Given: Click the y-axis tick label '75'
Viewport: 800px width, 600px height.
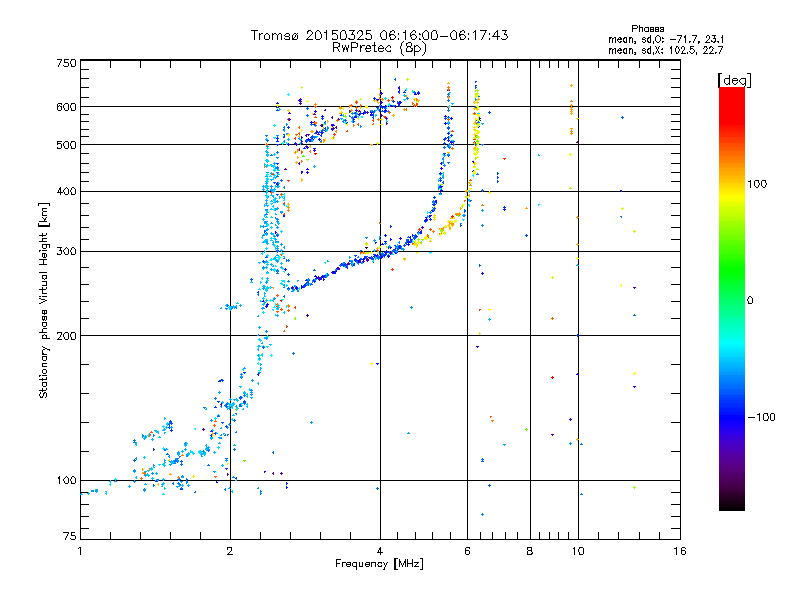Looking at the screenshot, I should point(70,536).
